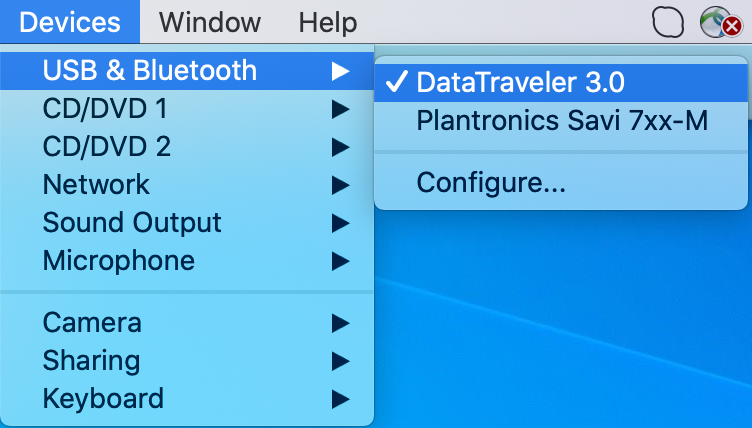Click the rounded outline icon in menu bar
This screenshot has width=752, height=428.
668,22
